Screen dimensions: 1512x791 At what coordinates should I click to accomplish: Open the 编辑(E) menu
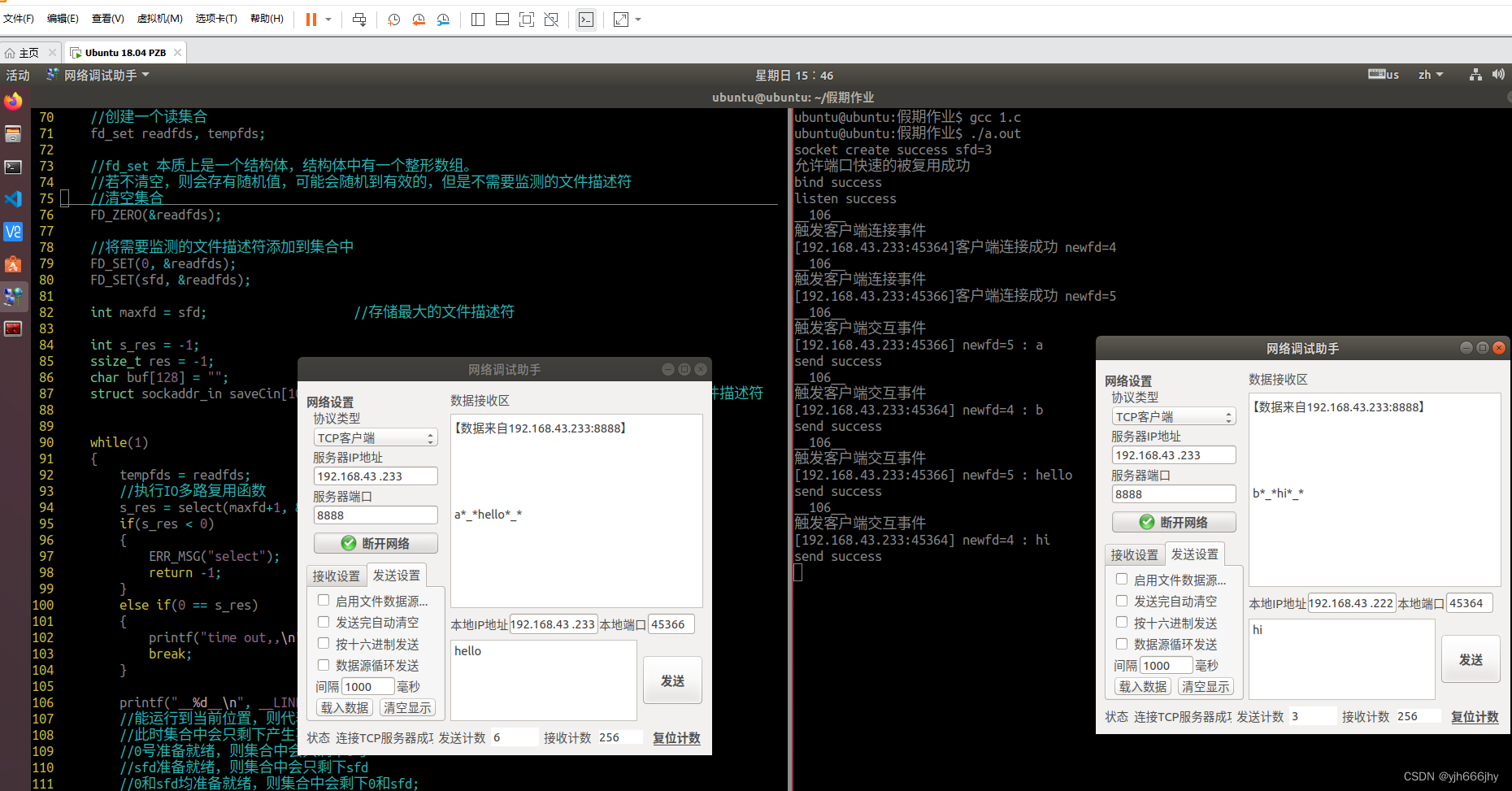[63, 19]
